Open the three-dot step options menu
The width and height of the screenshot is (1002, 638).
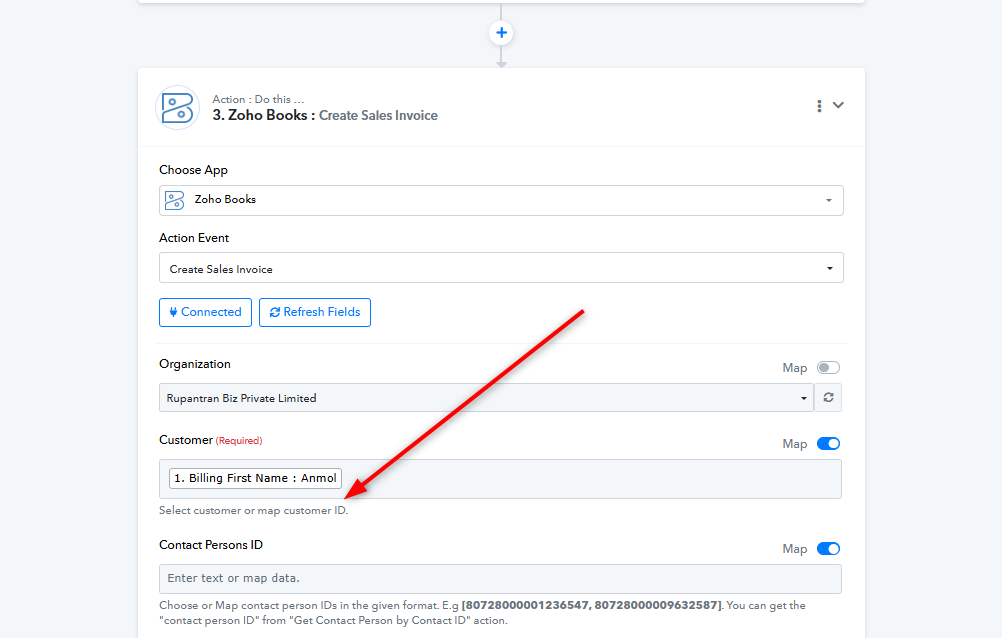pos(819,106)
